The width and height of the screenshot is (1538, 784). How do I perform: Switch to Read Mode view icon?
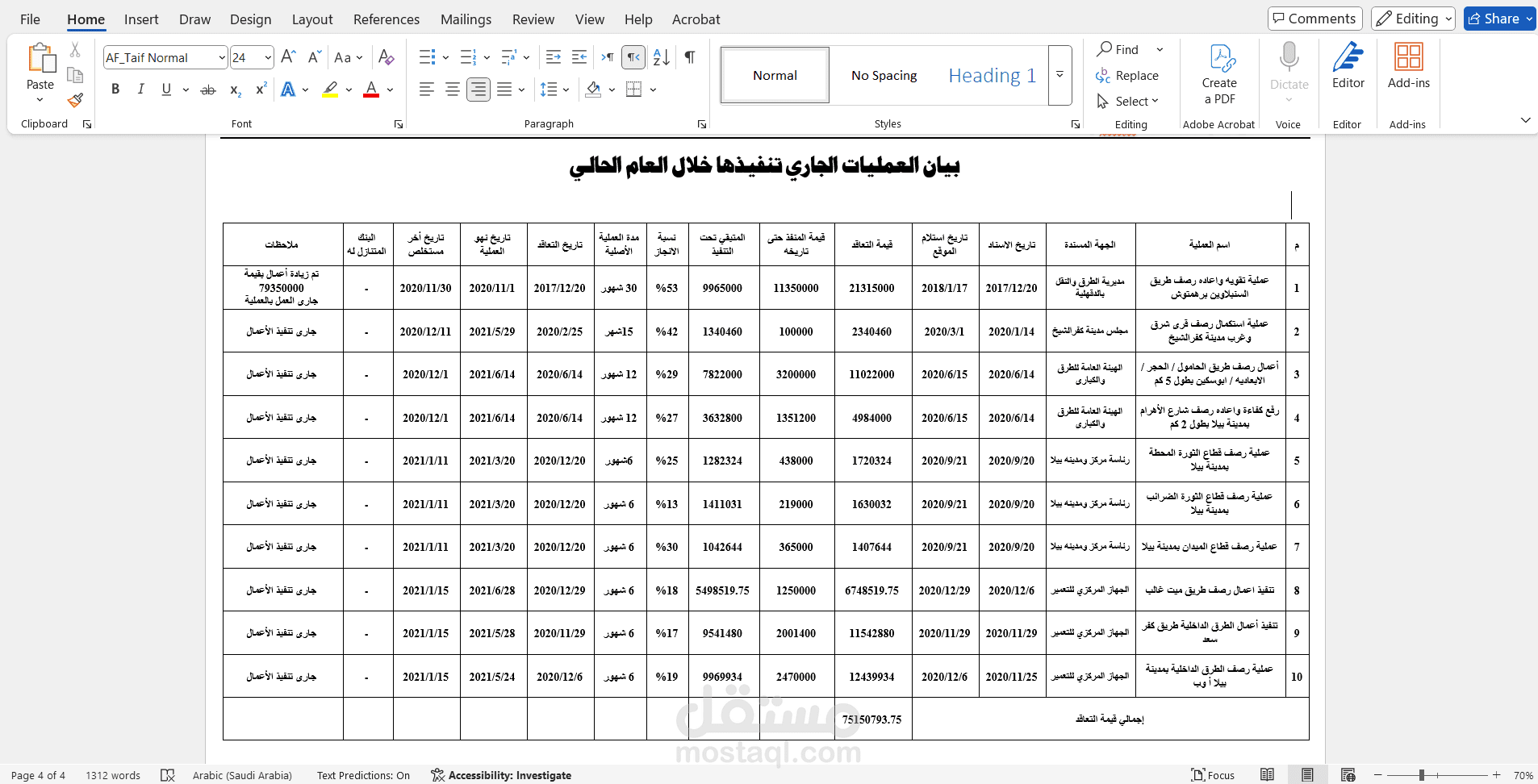(1268, 775)
